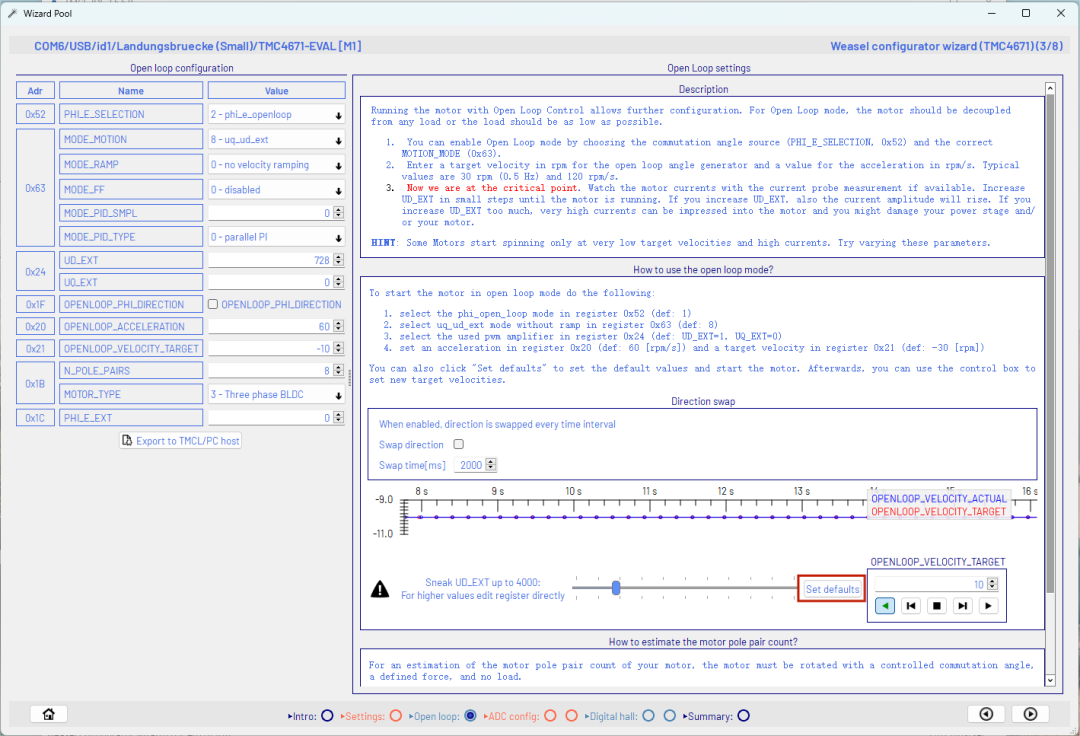Click the home icon in the bottom bar

[x=48, y=714]
